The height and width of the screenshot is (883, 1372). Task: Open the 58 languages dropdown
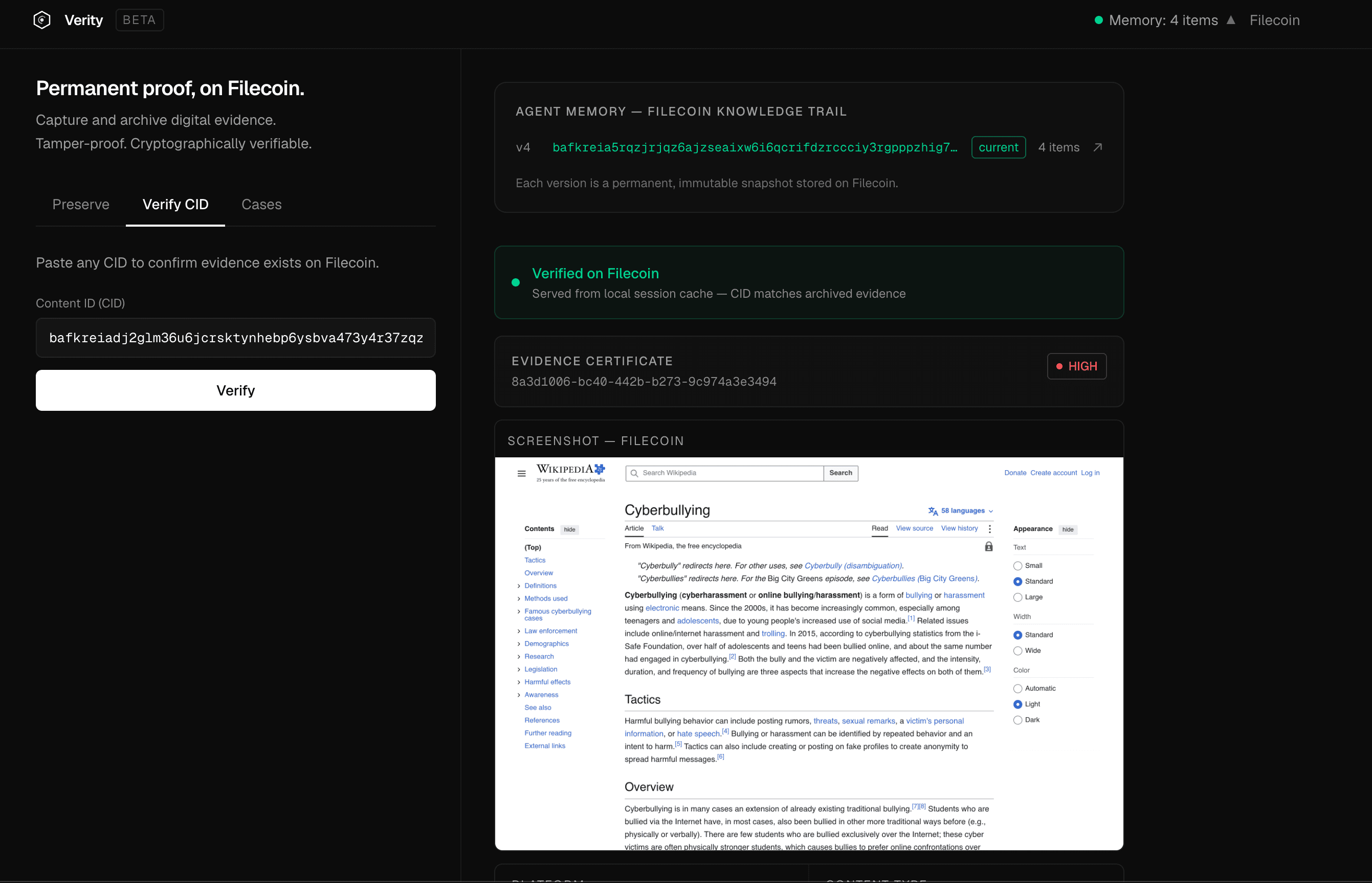pos(967,511)
